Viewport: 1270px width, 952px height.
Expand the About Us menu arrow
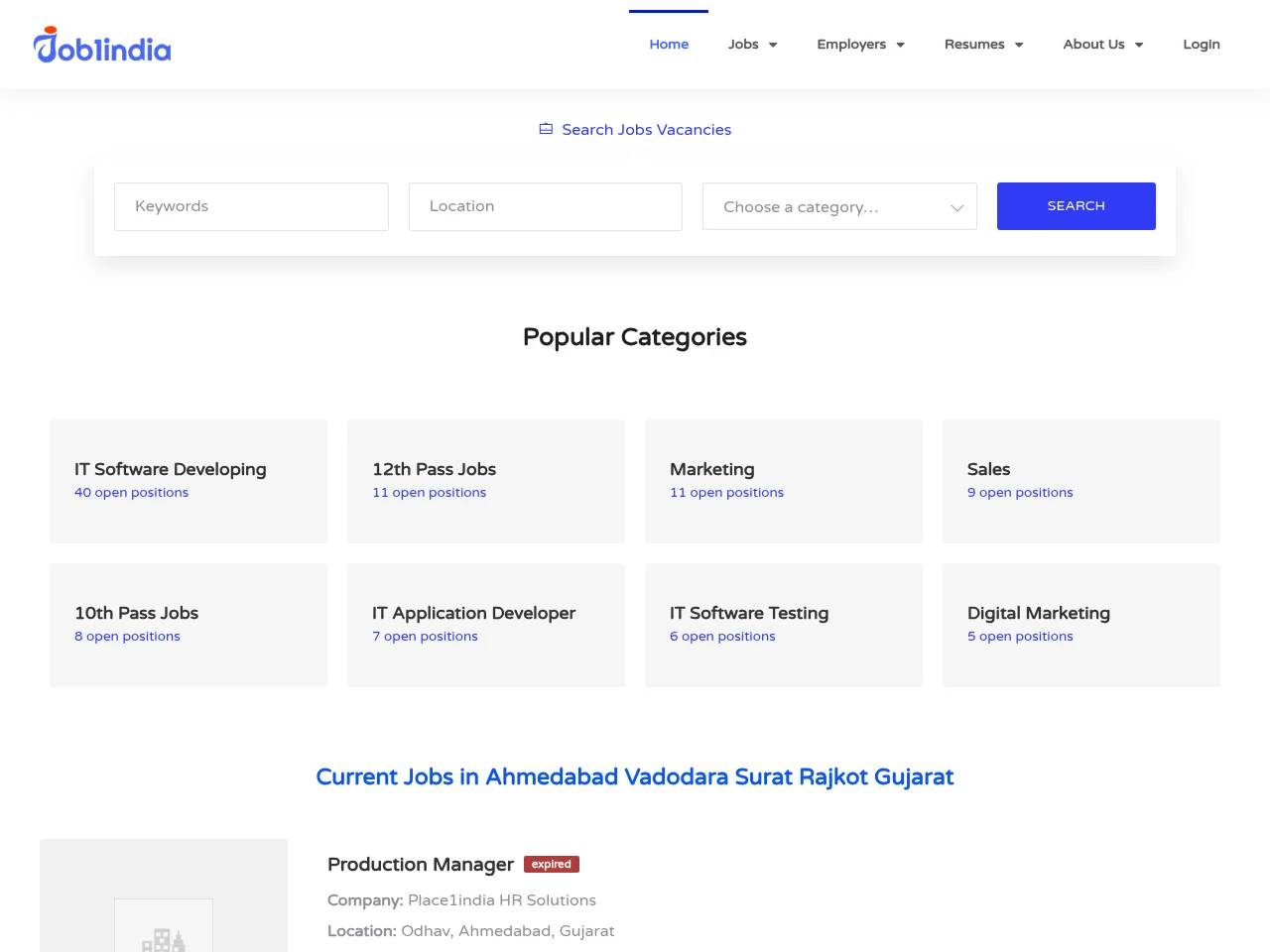pos(1139,45)
